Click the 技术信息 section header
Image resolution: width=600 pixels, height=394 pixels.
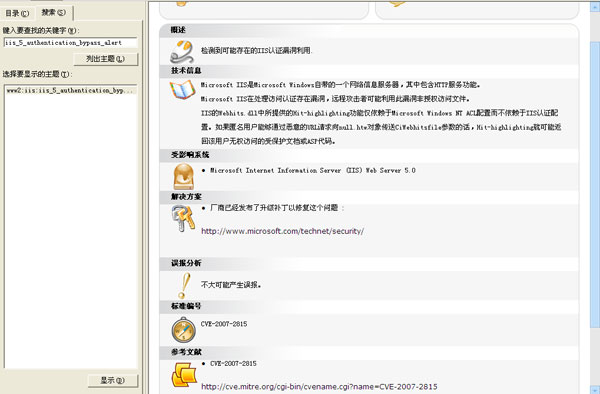(186, 70)
